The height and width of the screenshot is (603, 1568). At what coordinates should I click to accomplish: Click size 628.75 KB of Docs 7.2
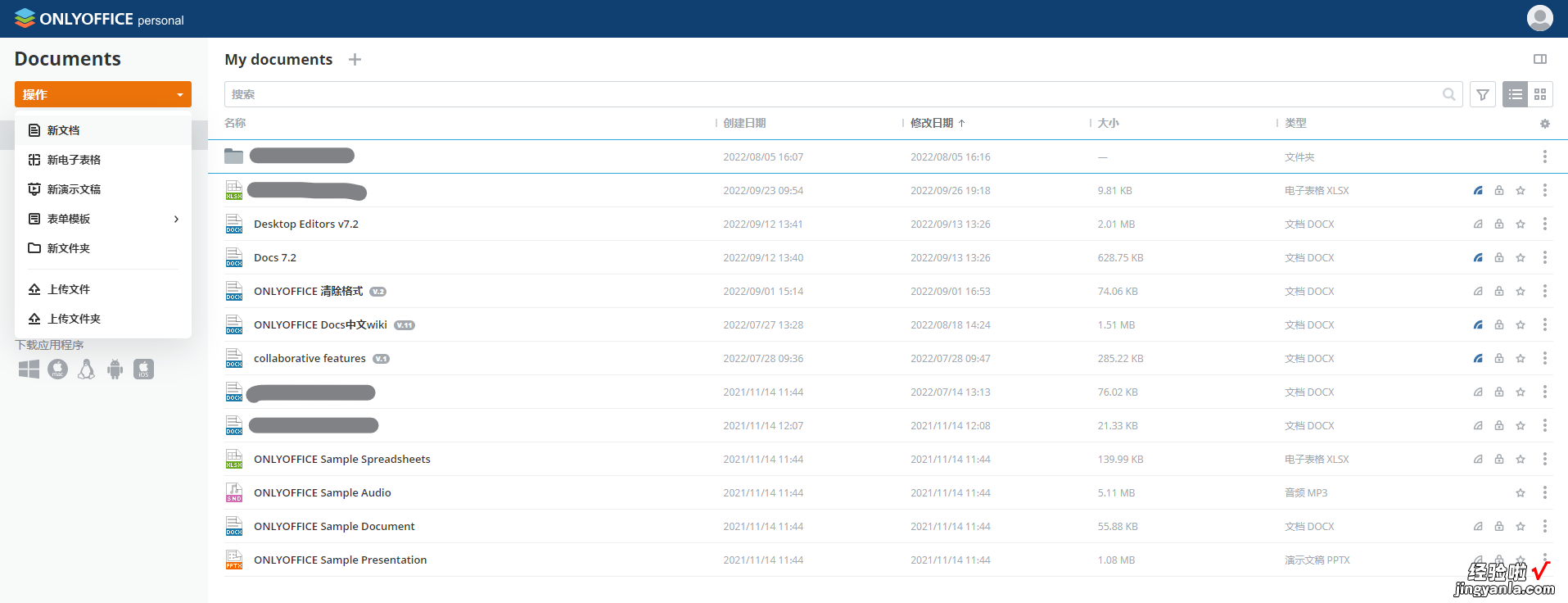[x=1120, y=257]
